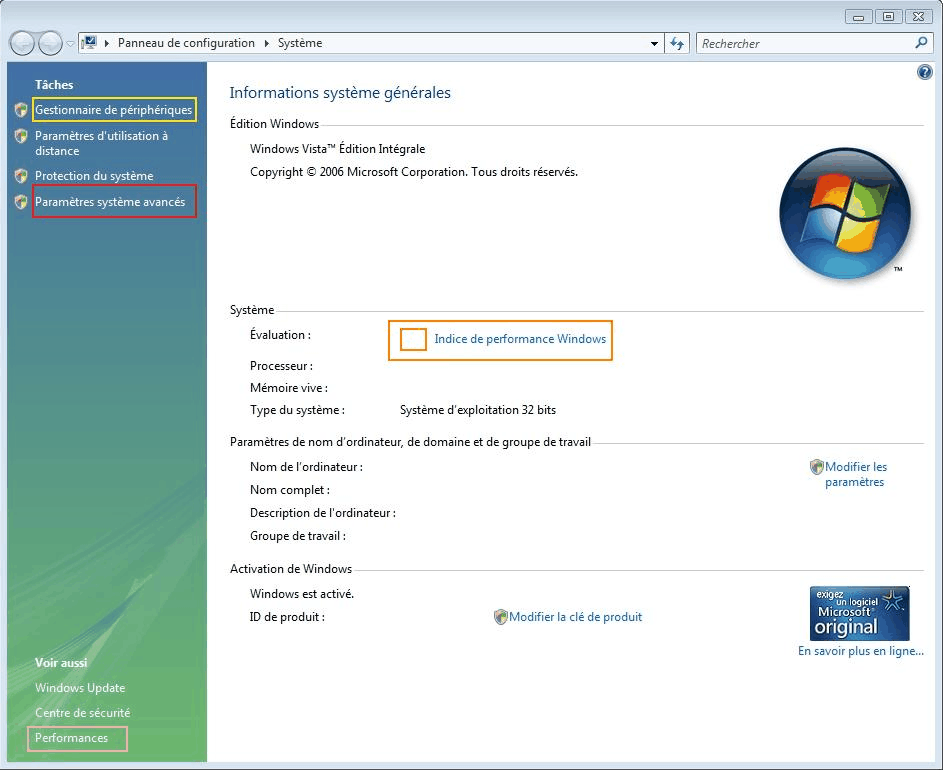Open Gestionnaire de périphériques
This screenshot has width=943, height=770.
click(114, 109)
